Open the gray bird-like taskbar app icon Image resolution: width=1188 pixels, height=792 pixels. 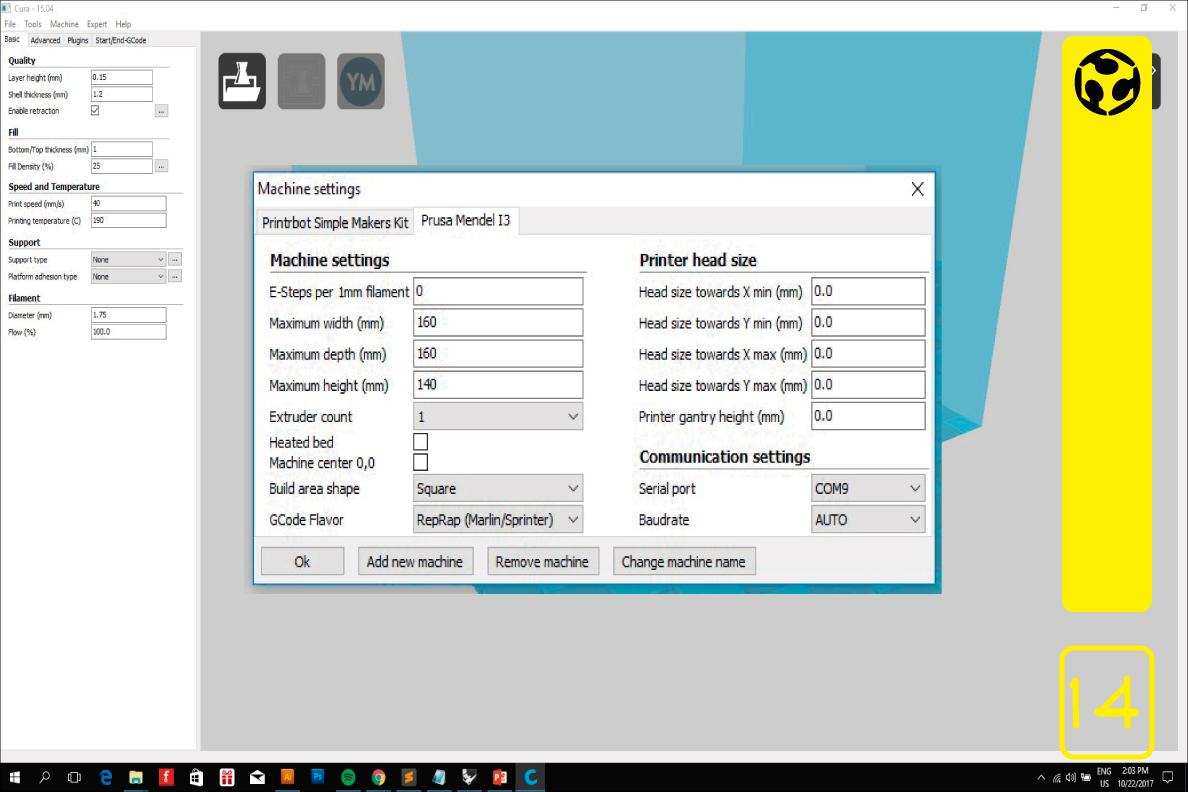click(x=469, y=777)
